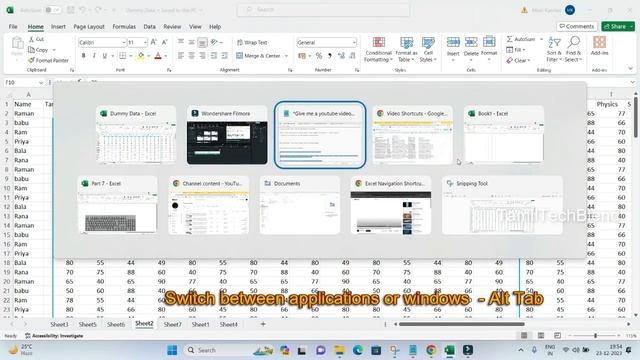The height and width of the screenshot is (360, 640).
Task: Toggle Italic formatting in ribbon
Action: pos(94,56)
